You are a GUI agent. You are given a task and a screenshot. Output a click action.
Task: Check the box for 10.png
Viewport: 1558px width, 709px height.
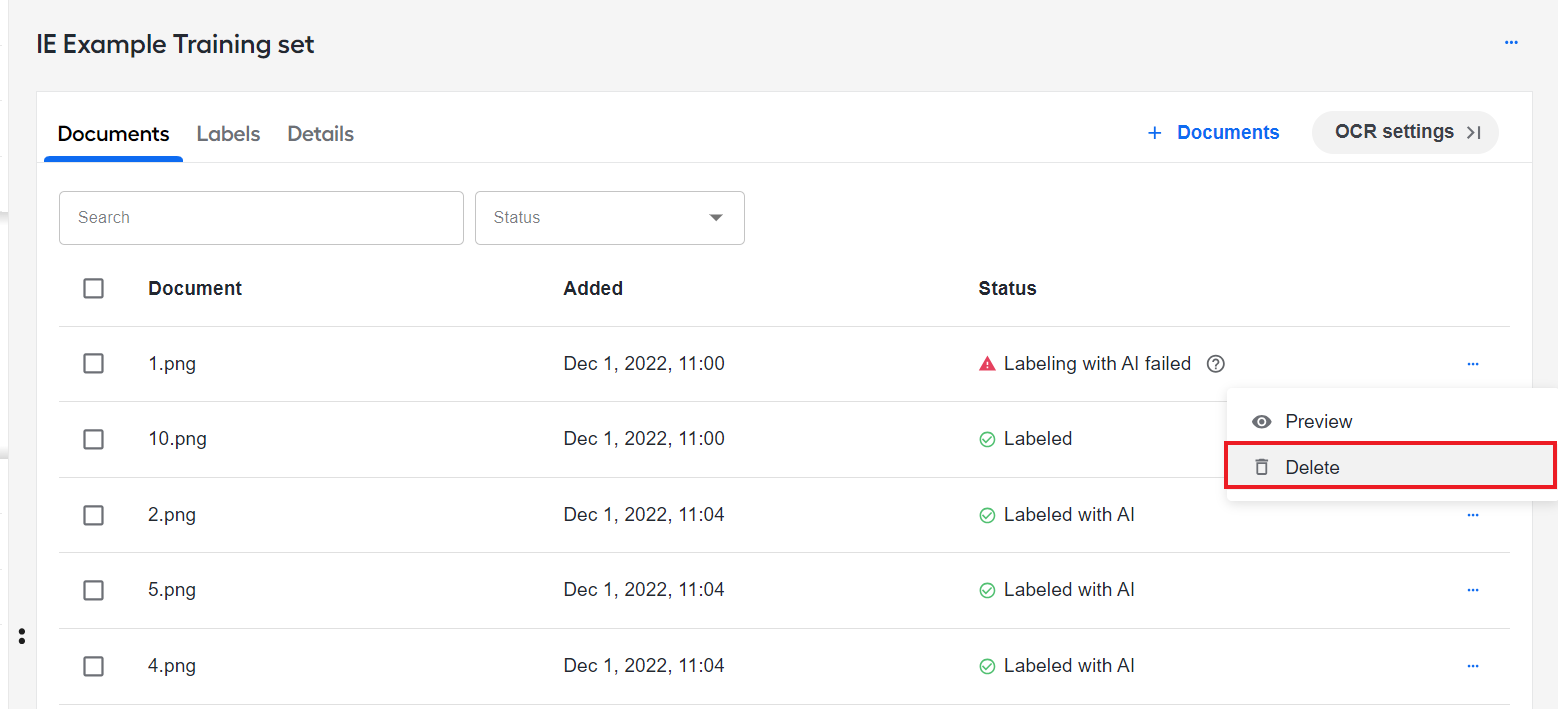[x=93, y=439]
